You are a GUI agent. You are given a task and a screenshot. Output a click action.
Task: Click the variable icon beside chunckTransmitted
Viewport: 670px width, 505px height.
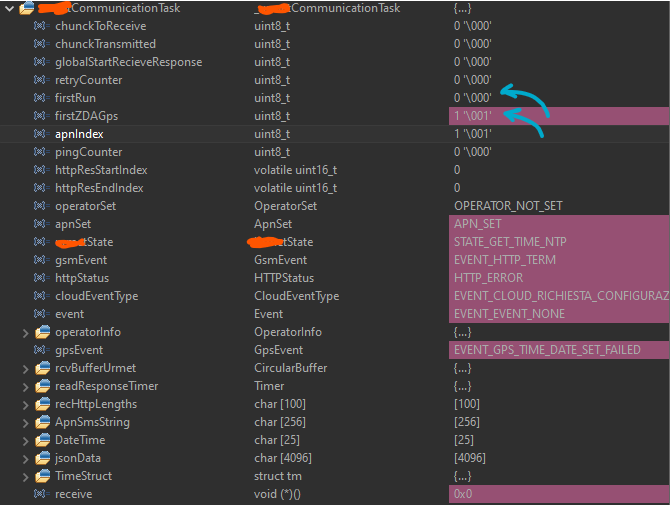pos(42,44)
